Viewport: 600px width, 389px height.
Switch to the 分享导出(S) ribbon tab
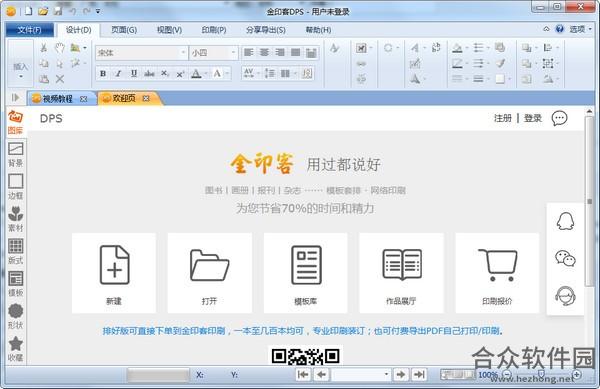pos(266,30)
